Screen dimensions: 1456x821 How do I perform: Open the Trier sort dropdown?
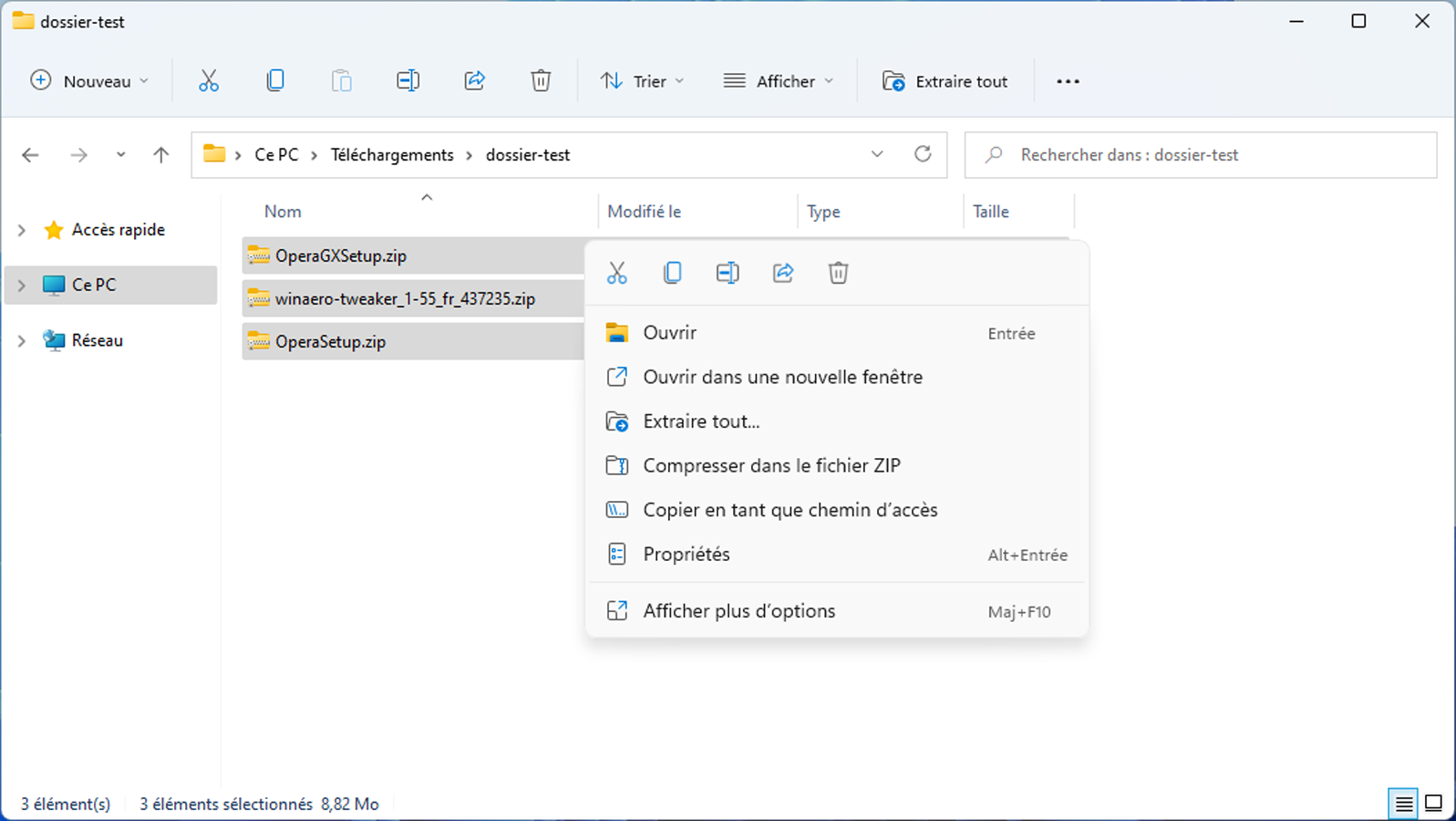pyautogui.click(x=643, y=81)
